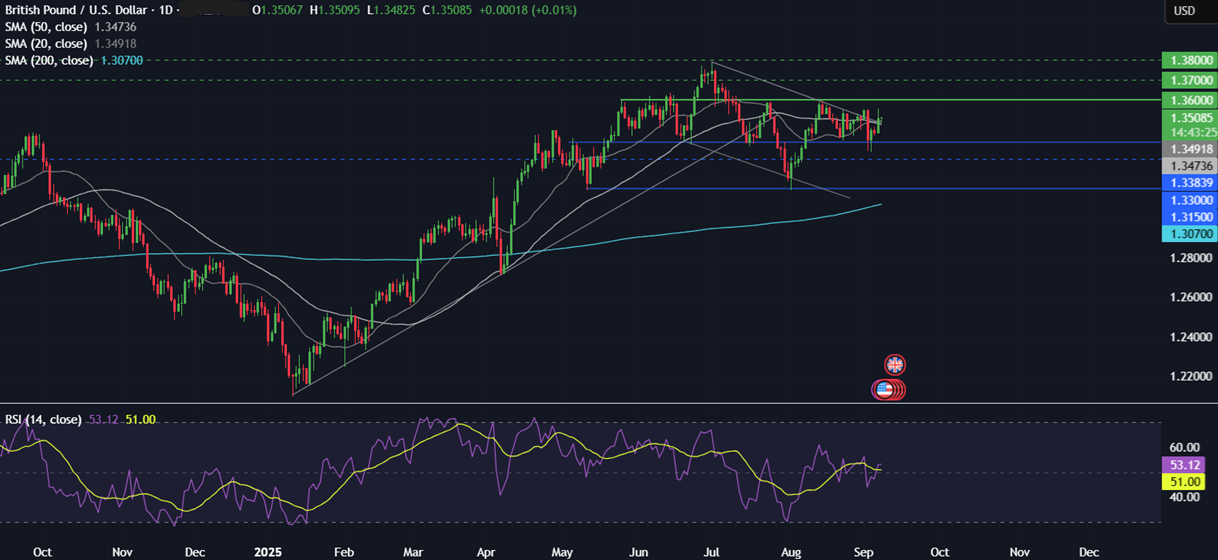This screenshot has width=1218, height=560.
Task: Click the 2025 label on time axis
Action: coord(269,551)
